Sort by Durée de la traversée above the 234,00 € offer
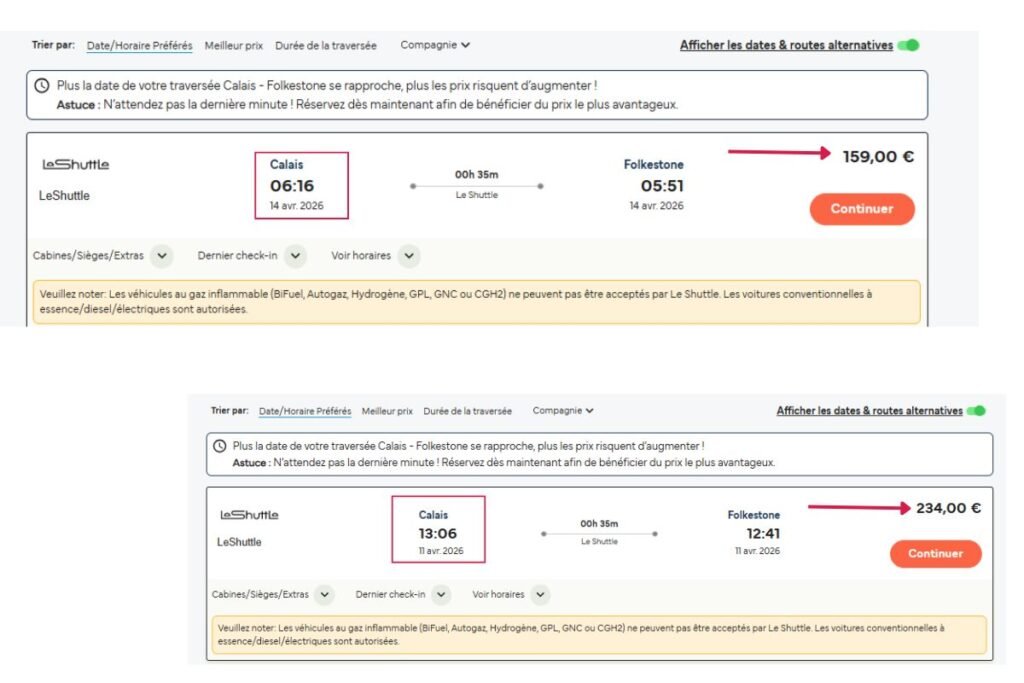This screenshot has height=683, width=1024. (x=467, y=411)
